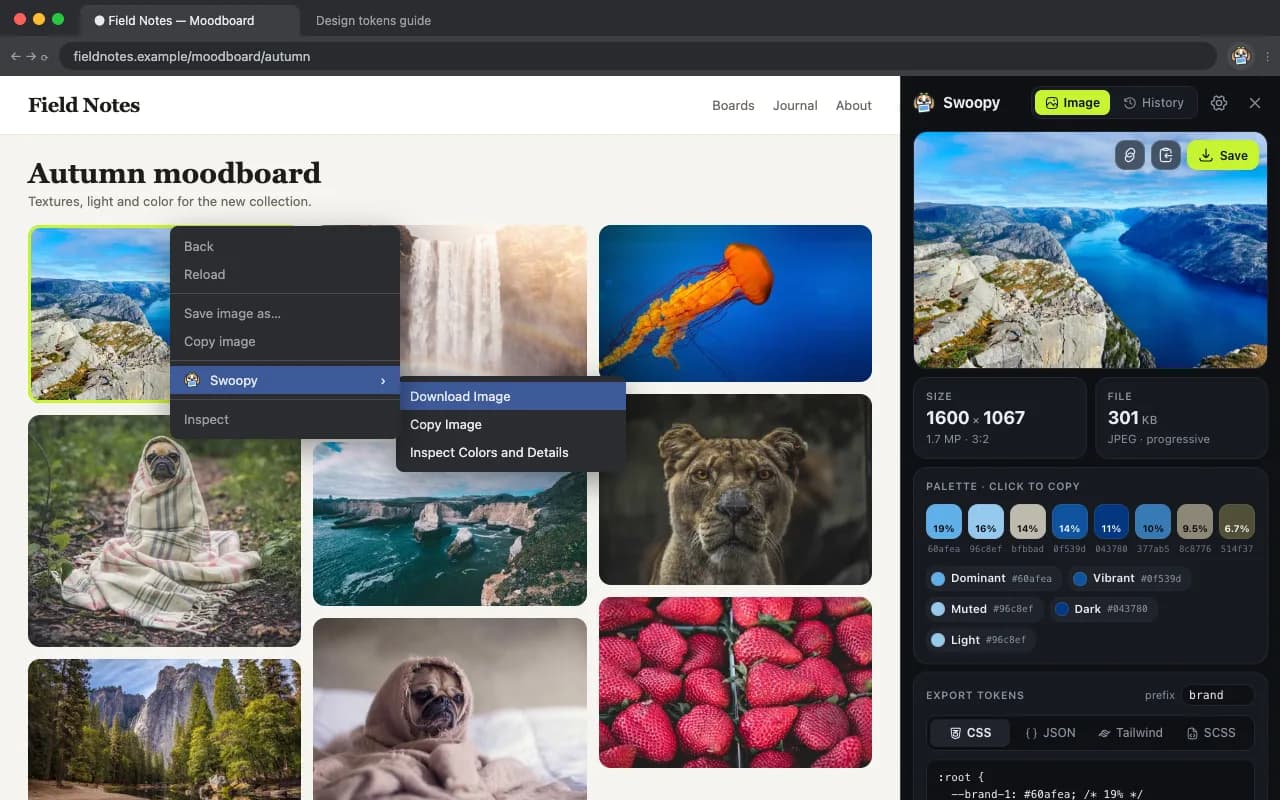Viewport: 1280px width, 800px height.
Task: Choose Download Image from the Swoopy submenu
Action: [x=511, y=396]
